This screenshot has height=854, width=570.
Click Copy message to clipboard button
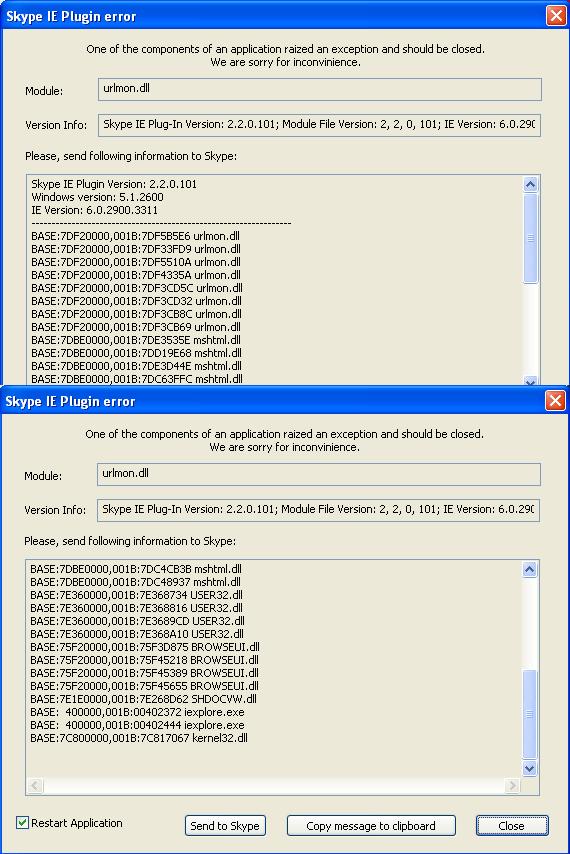coord(371,826)
